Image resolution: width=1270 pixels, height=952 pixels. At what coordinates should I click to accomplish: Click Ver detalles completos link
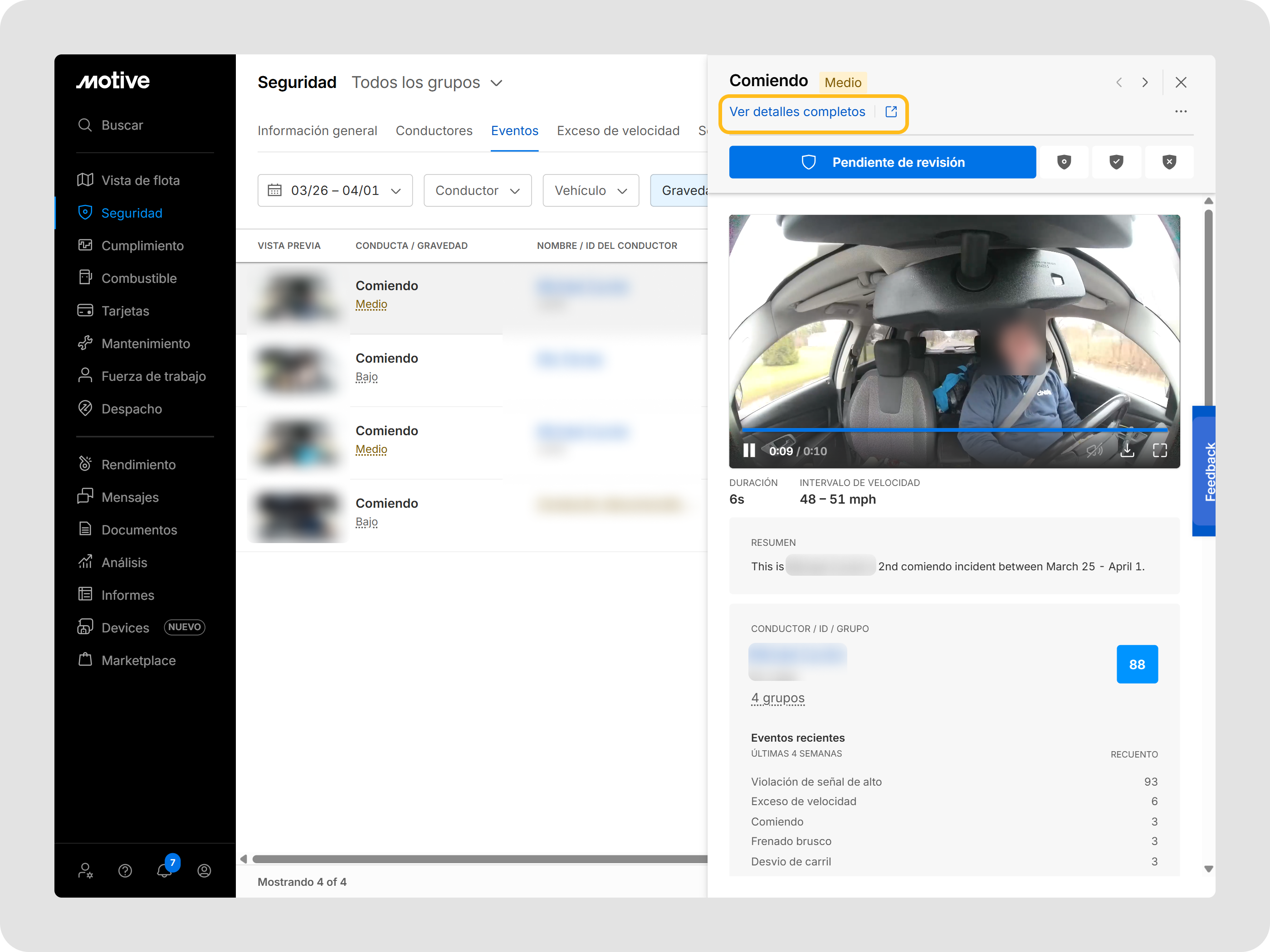tap(797, 112)
